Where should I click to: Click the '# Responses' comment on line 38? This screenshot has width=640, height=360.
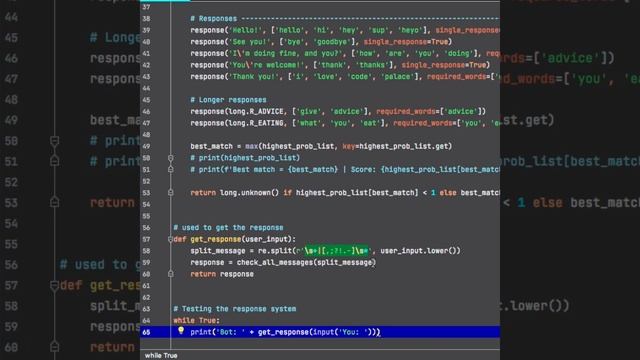point(213,18)
